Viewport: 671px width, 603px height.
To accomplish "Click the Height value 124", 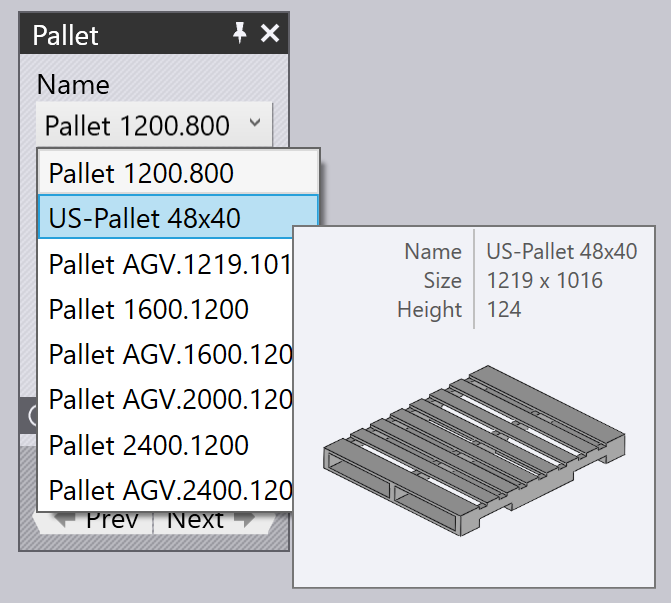I will [504, 309].
